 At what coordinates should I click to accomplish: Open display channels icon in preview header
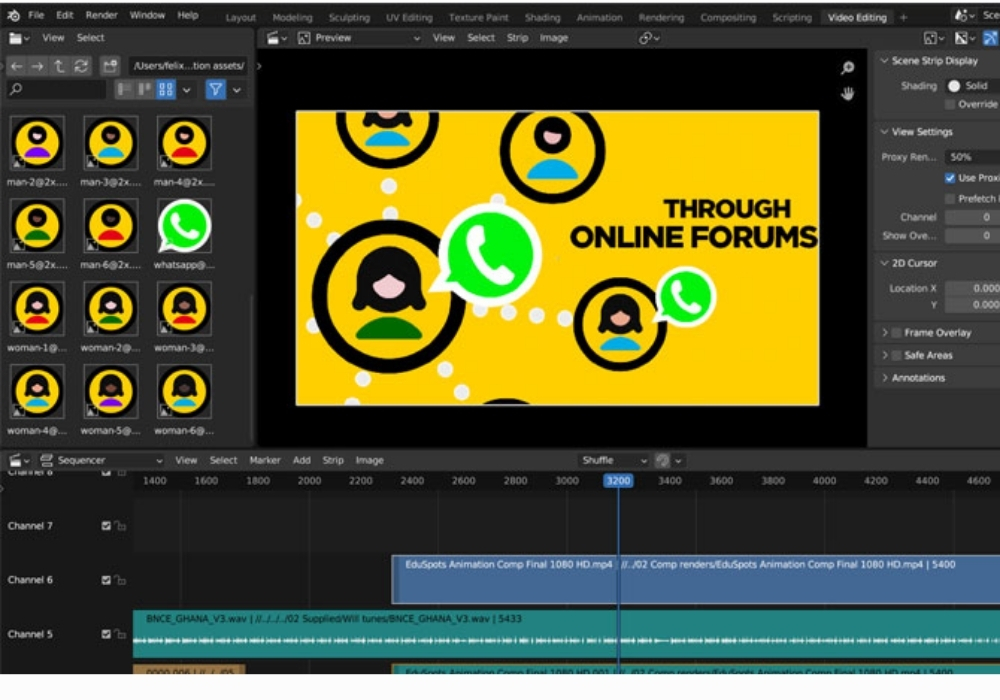pos(934,38)
